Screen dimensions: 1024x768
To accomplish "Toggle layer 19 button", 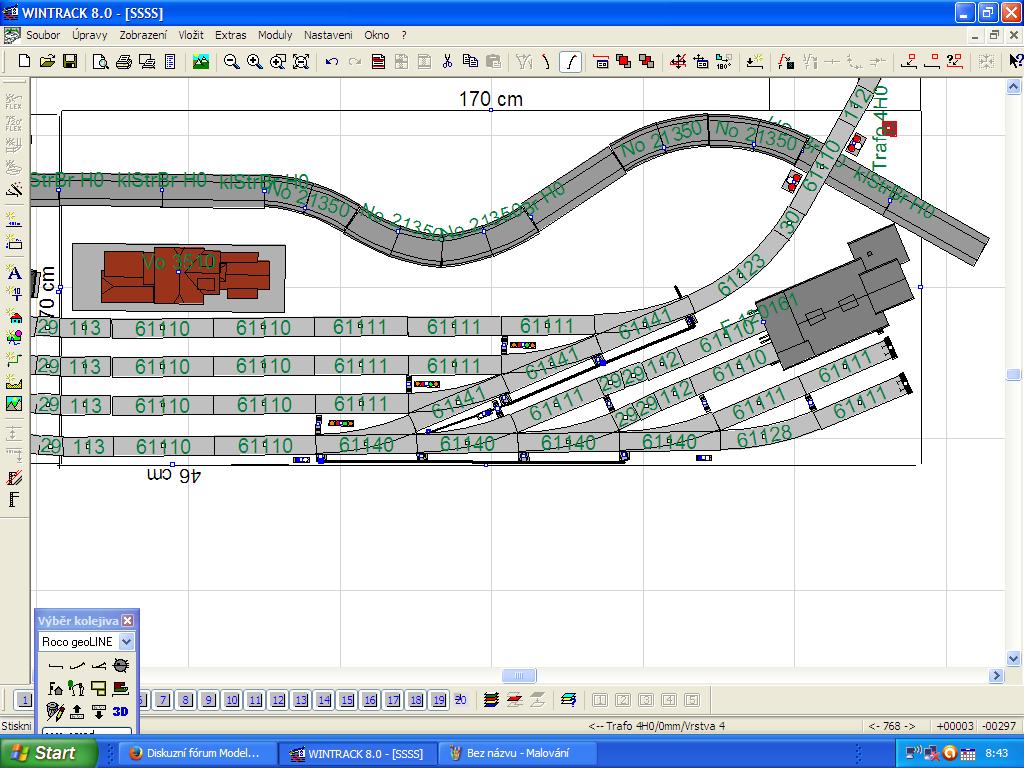I will pos(439,700).
